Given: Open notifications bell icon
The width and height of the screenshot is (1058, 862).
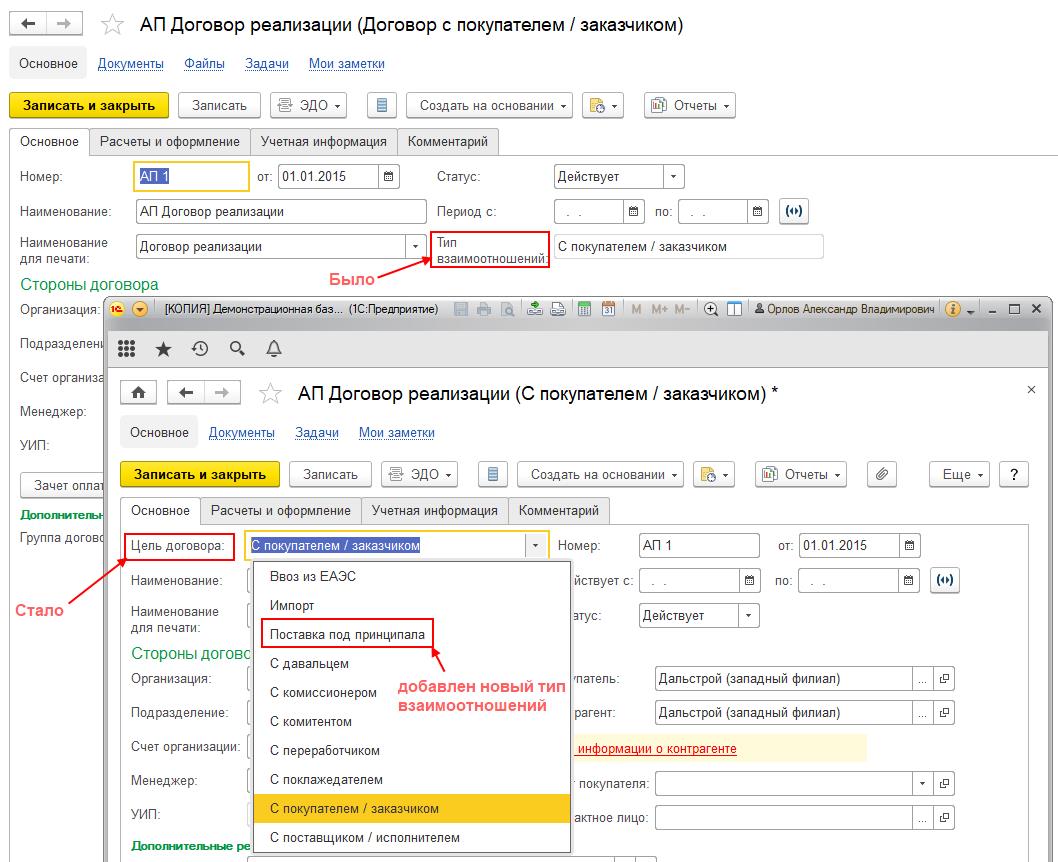Looking at the screenshot, I should pyautogui.click(x=273, y=349).
